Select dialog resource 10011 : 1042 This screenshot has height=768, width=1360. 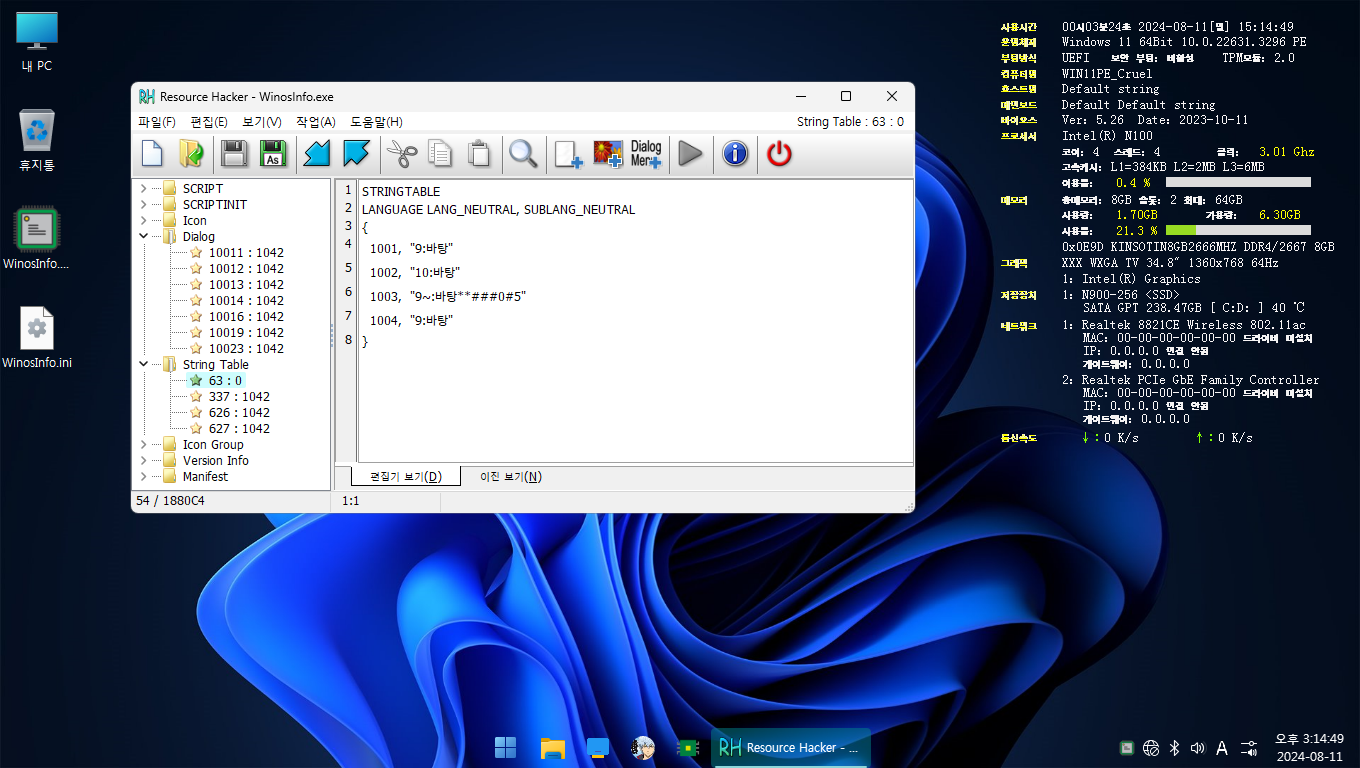pos(246,253)
